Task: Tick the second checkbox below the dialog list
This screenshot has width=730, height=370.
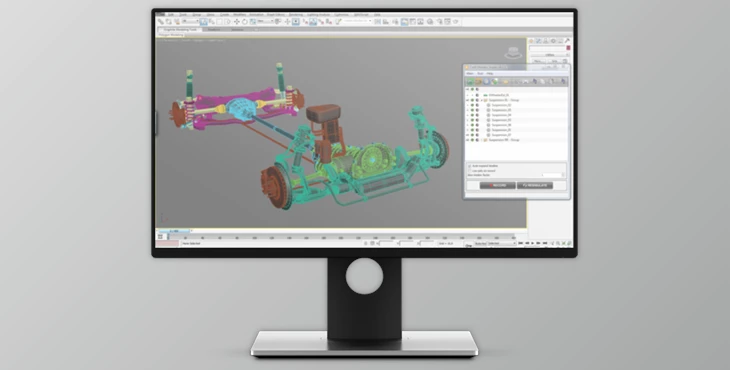Action: 469,171
